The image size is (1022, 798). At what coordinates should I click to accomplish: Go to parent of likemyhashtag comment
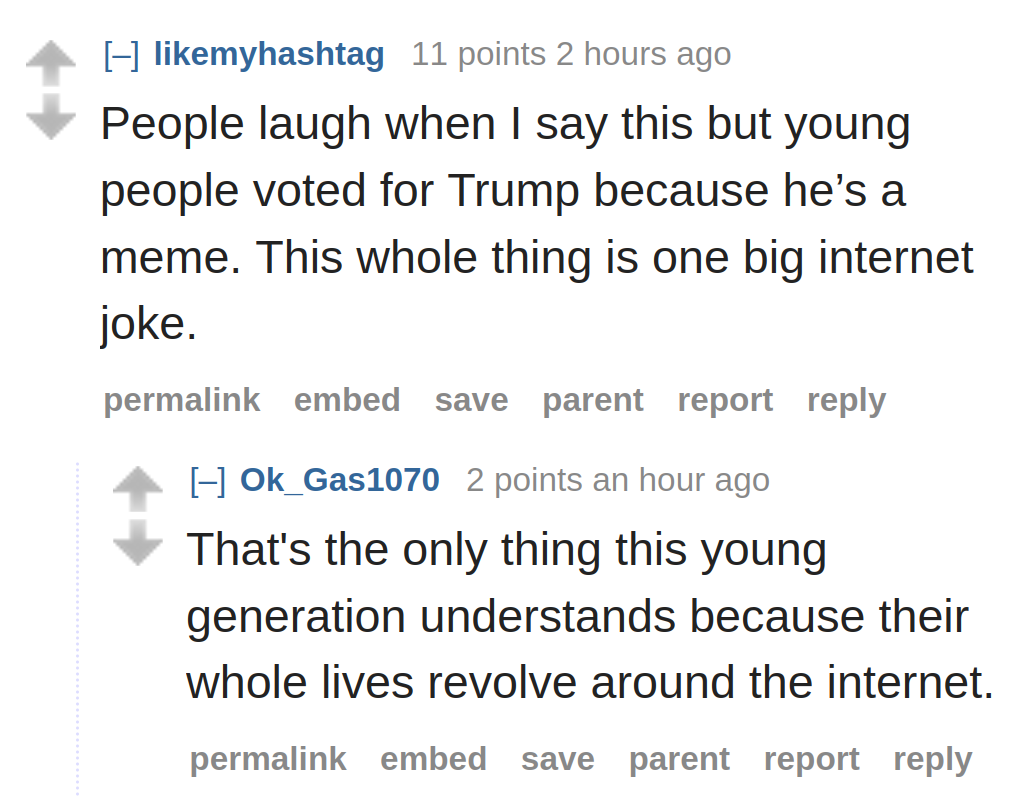click(x=593, y=400)
